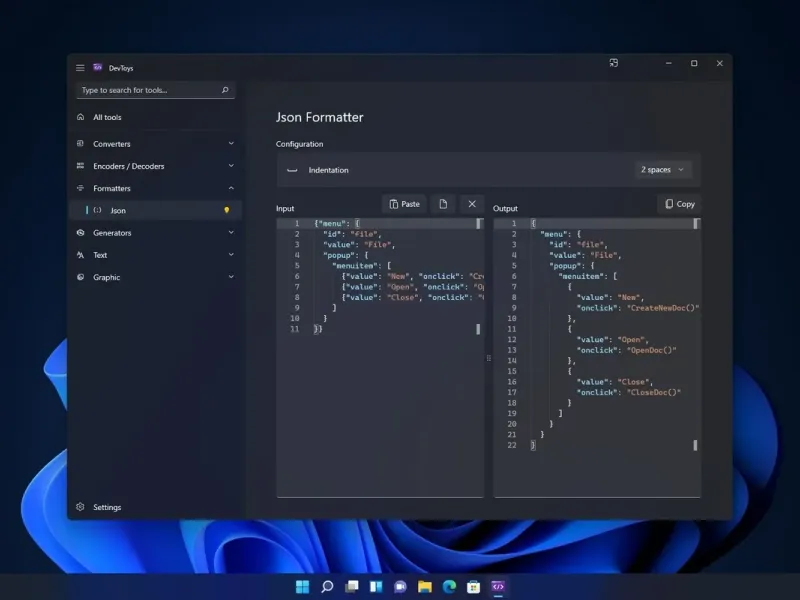Screen dimensions: 800x600
Task: Open Task View from the taskbar
Action: (352, 587)
